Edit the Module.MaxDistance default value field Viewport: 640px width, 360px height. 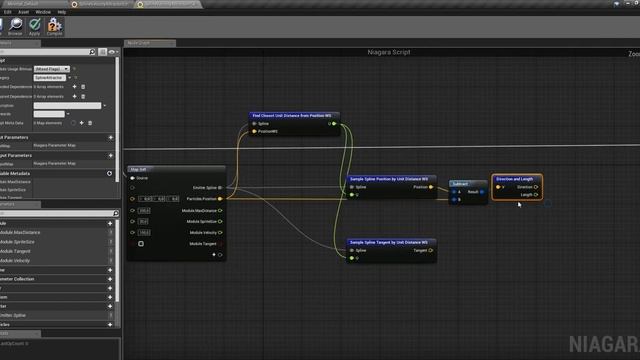pyautogui.click(x=144, y=211)
